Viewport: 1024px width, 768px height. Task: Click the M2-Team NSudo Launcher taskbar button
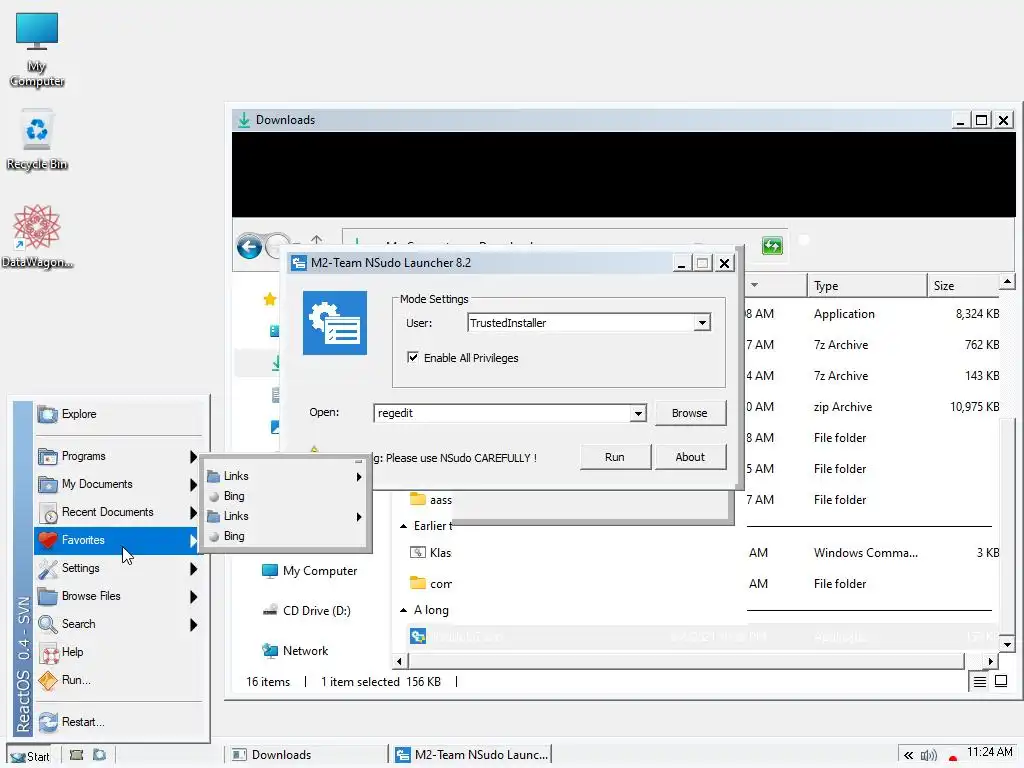pos(473,755)
